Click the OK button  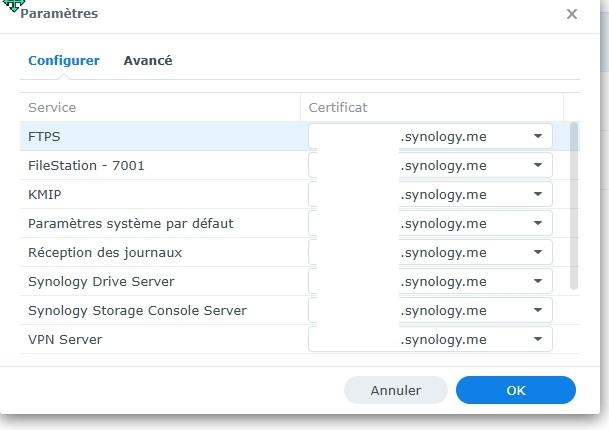point(516,390)
